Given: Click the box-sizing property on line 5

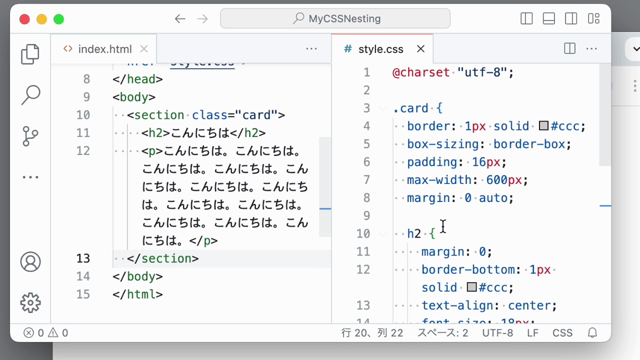Looking at the screenshot, I should click(443, 144).
